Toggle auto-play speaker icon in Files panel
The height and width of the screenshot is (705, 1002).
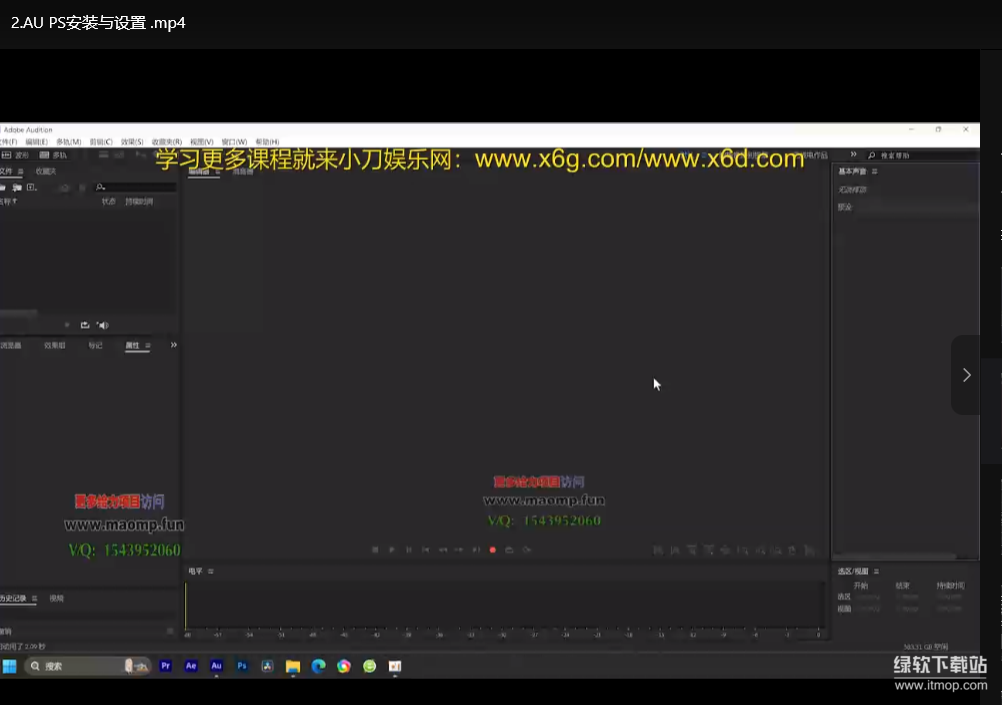[x=103, y=325]
